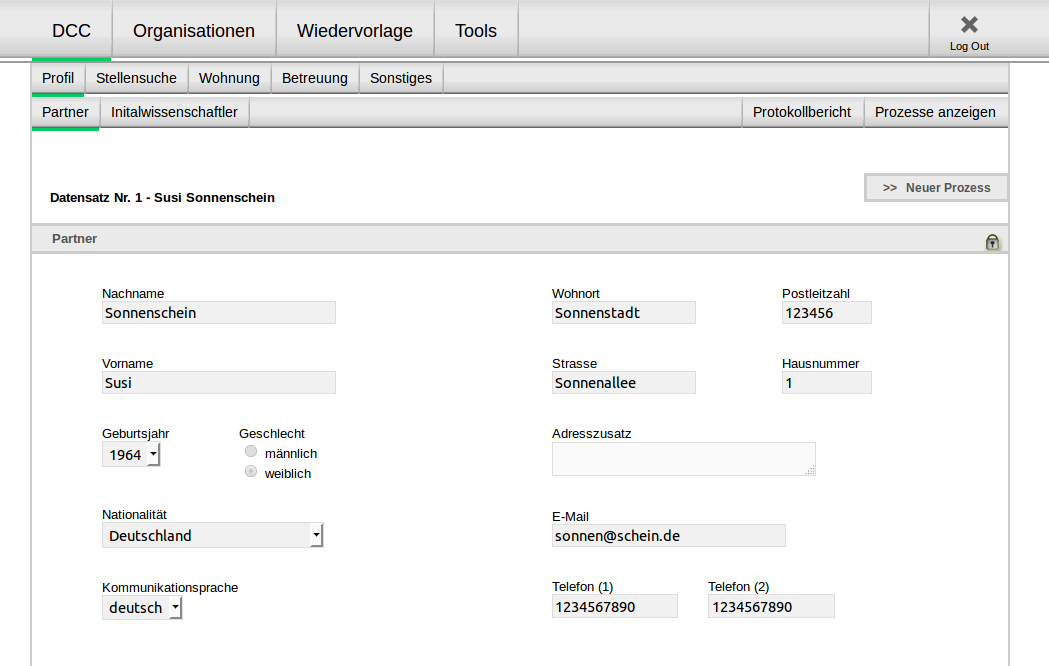1049x666 pixels.
Task: Click the Protokollbericht button
Action: pyautogui.click(x=802, y=112)
